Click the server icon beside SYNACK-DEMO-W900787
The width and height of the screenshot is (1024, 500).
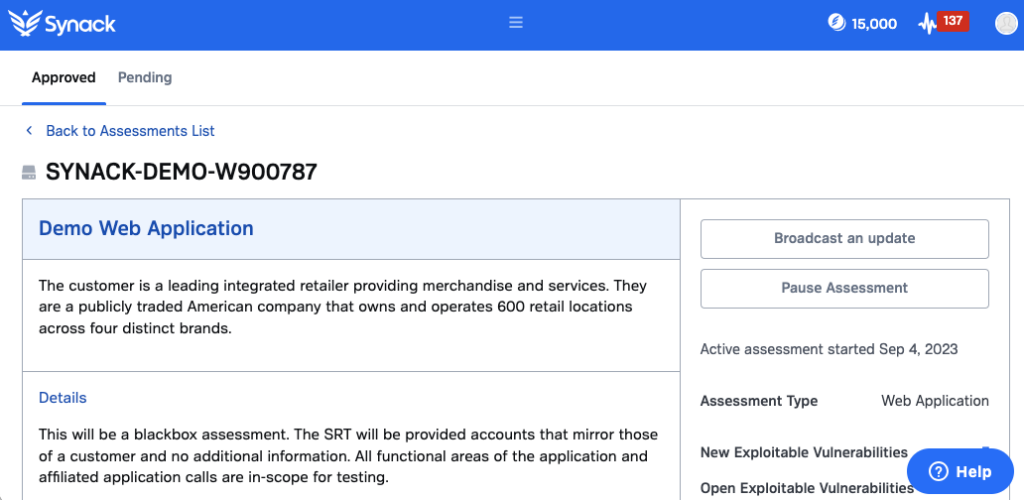coord(29,172)
